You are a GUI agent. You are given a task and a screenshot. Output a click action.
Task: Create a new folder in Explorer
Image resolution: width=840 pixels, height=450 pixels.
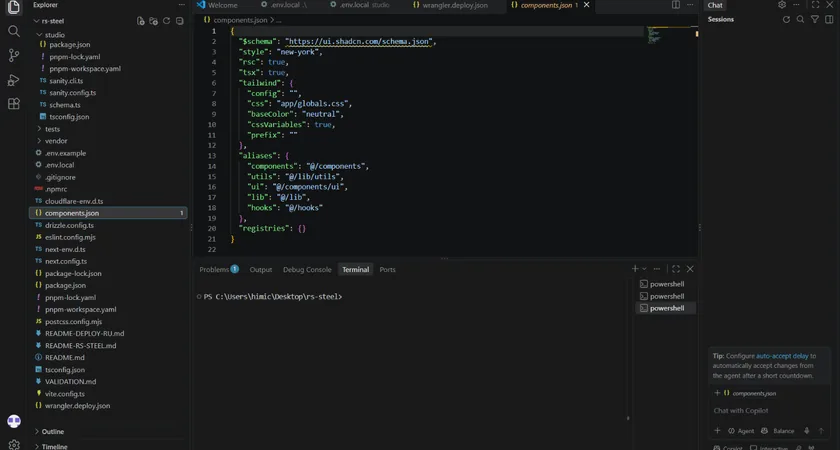pyautogui.click(x=153, y=21)
